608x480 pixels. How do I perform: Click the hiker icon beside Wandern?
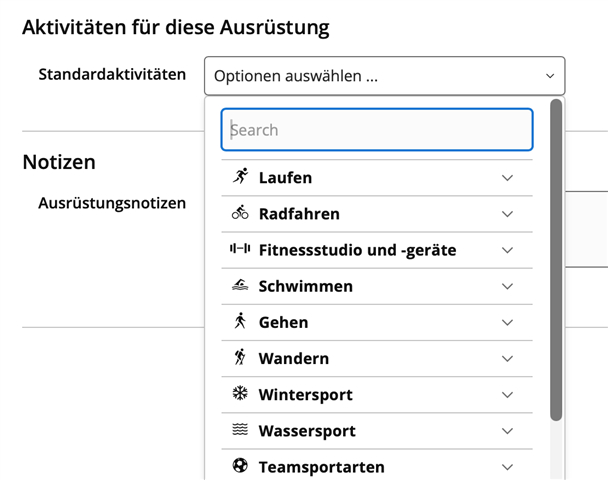pyautogui.click(x=240, y=358)
